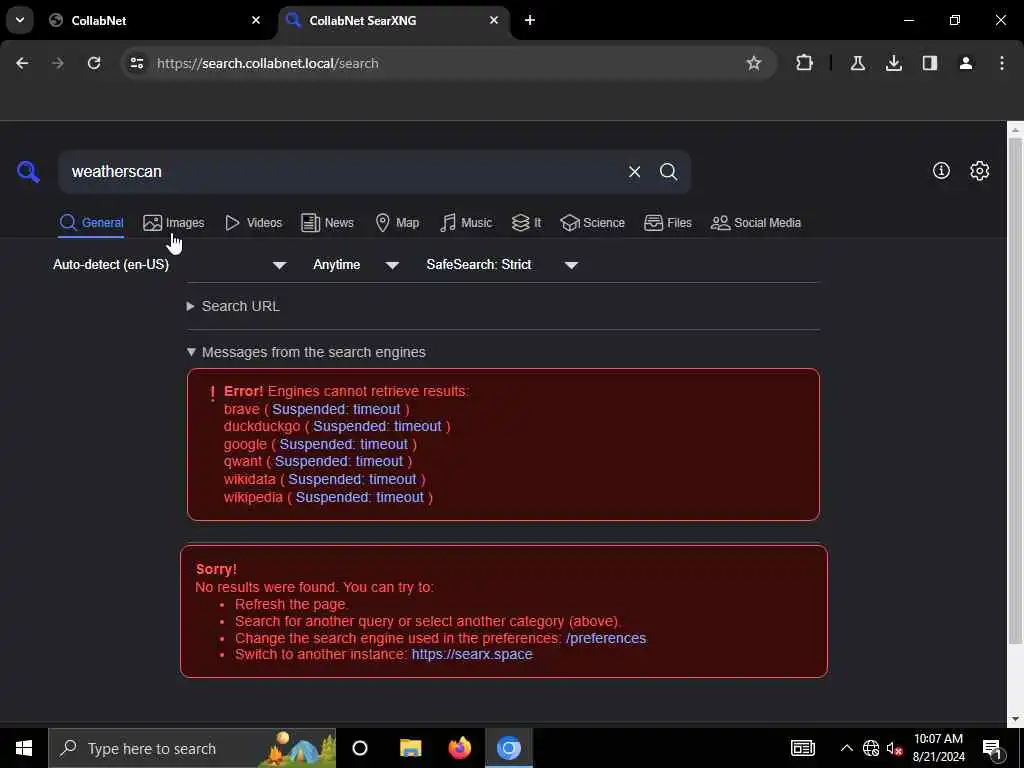The height and width of the screenshot is (768, 1024).
Task: Open a new browser tab
Action: 530,20
